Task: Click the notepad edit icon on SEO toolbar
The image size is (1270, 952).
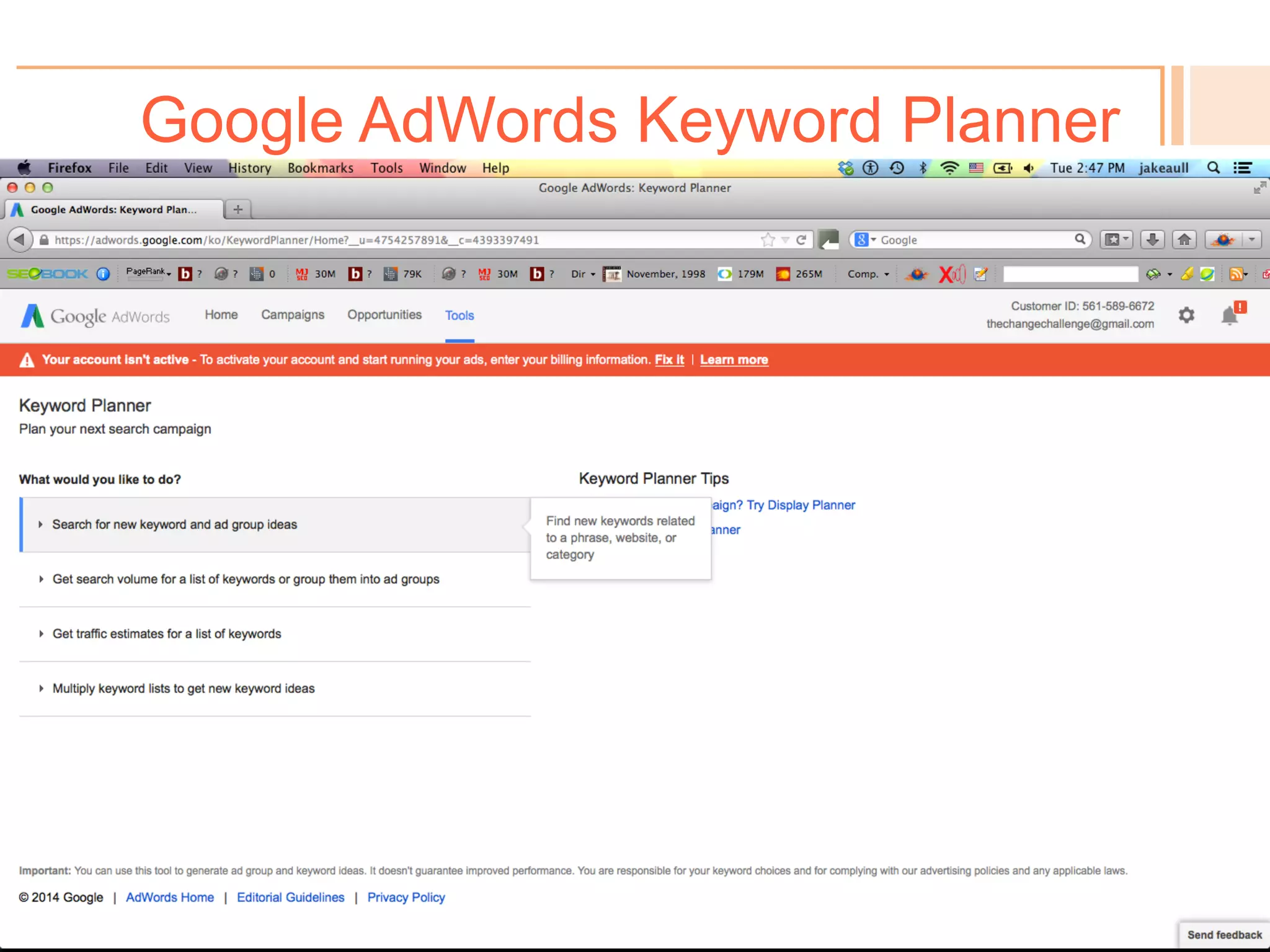Action: 980,274
